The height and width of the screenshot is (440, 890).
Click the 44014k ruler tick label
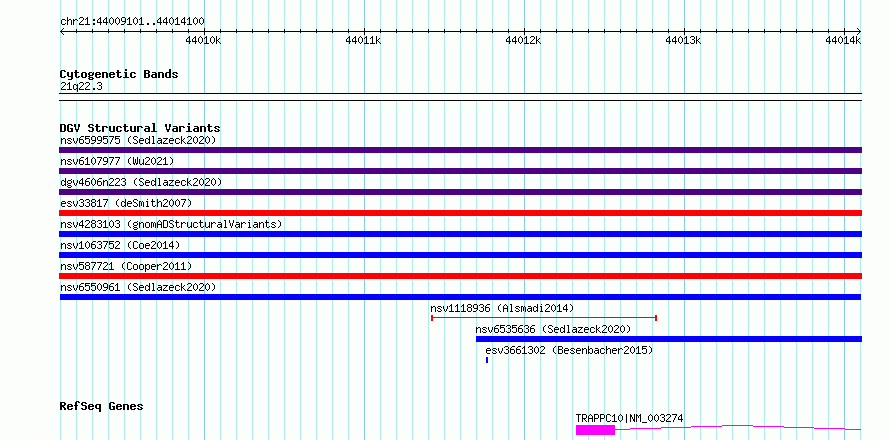pos(843,40)
